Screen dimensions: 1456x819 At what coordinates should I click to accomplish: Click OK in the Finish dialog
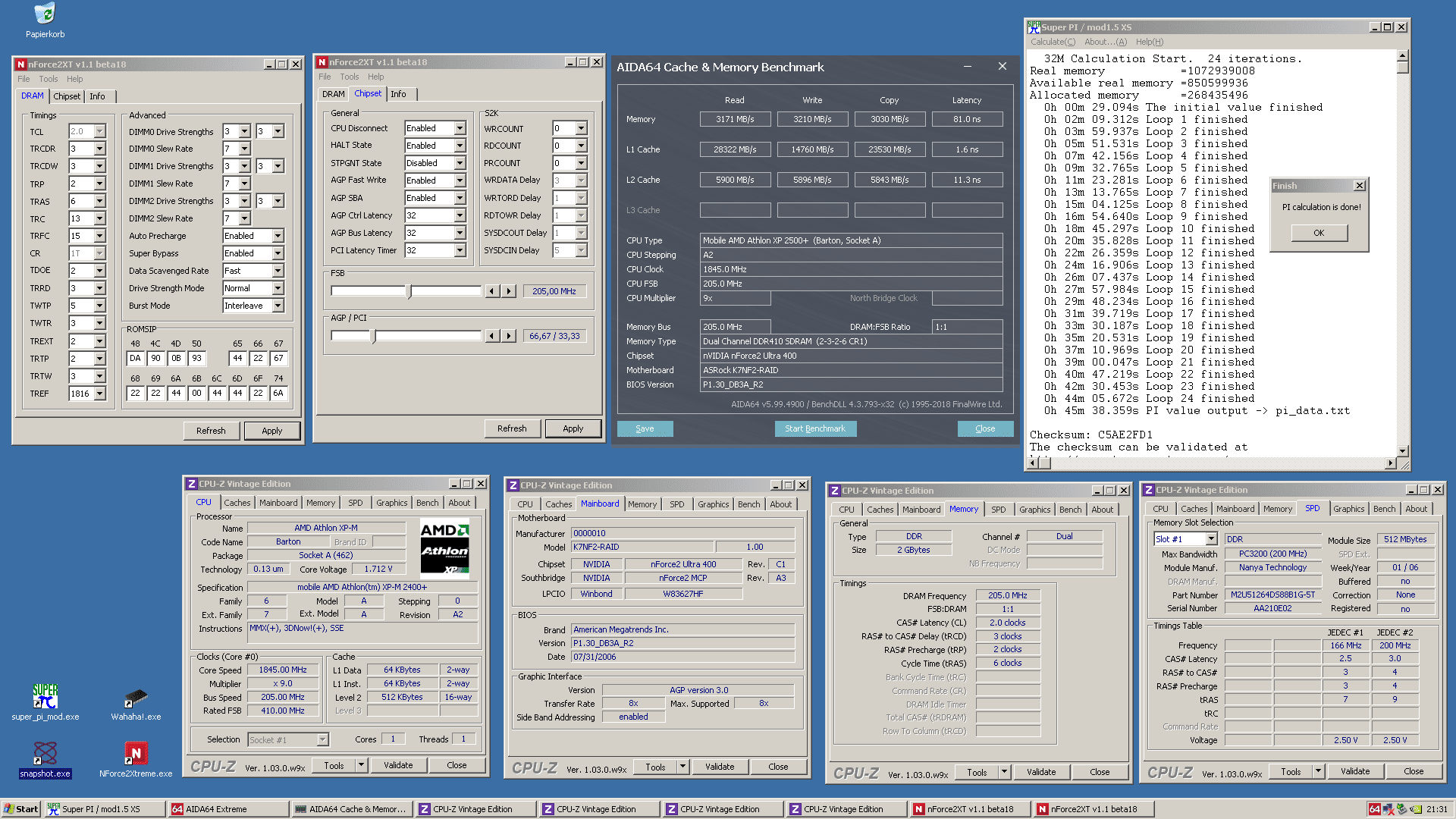tap(1319, 233)
